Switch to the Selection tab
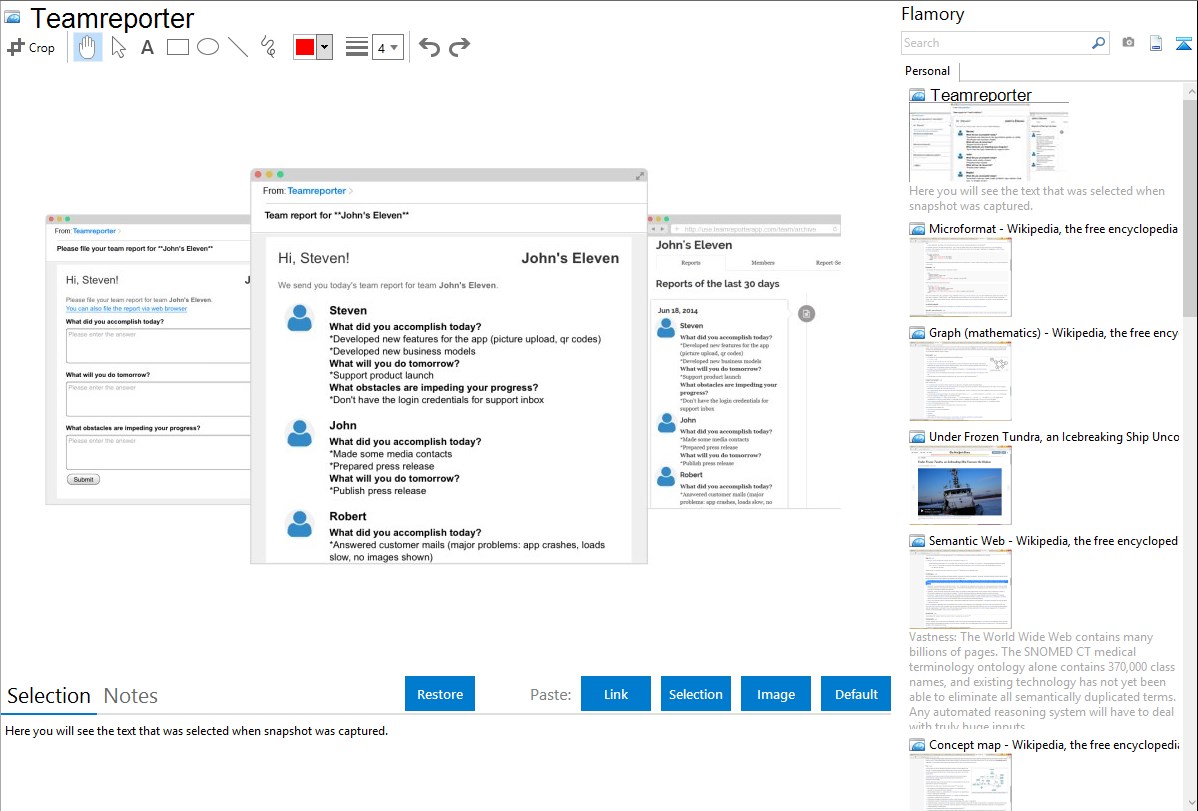Screen dimensions: 1198x811 [49, 696]
